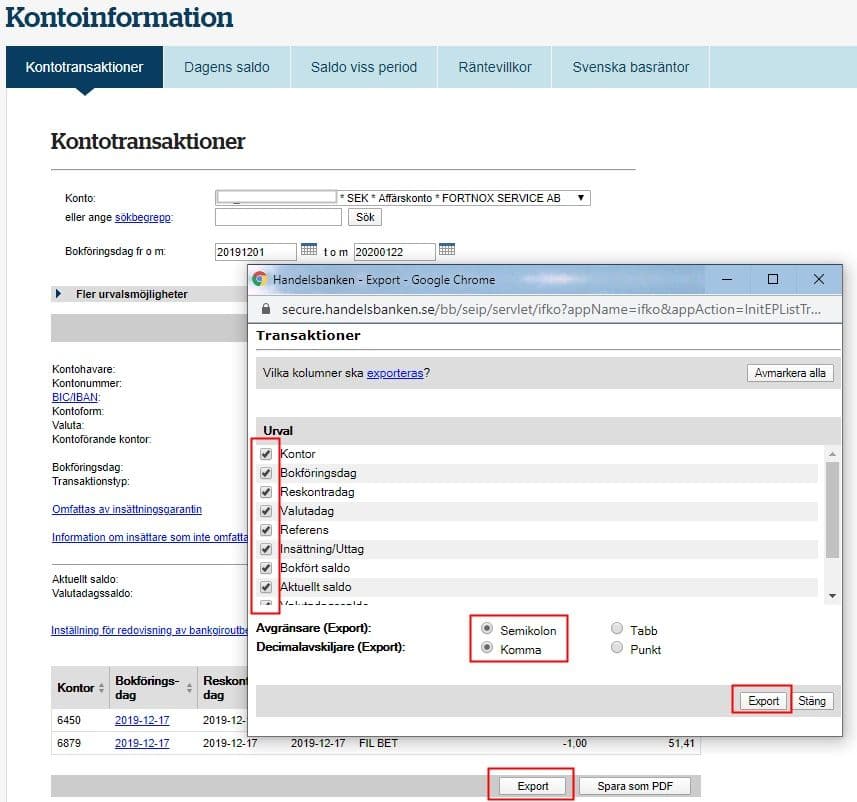Select Komma as decimal separator
This screenshot has width=857, height=802.
[486, 647]
